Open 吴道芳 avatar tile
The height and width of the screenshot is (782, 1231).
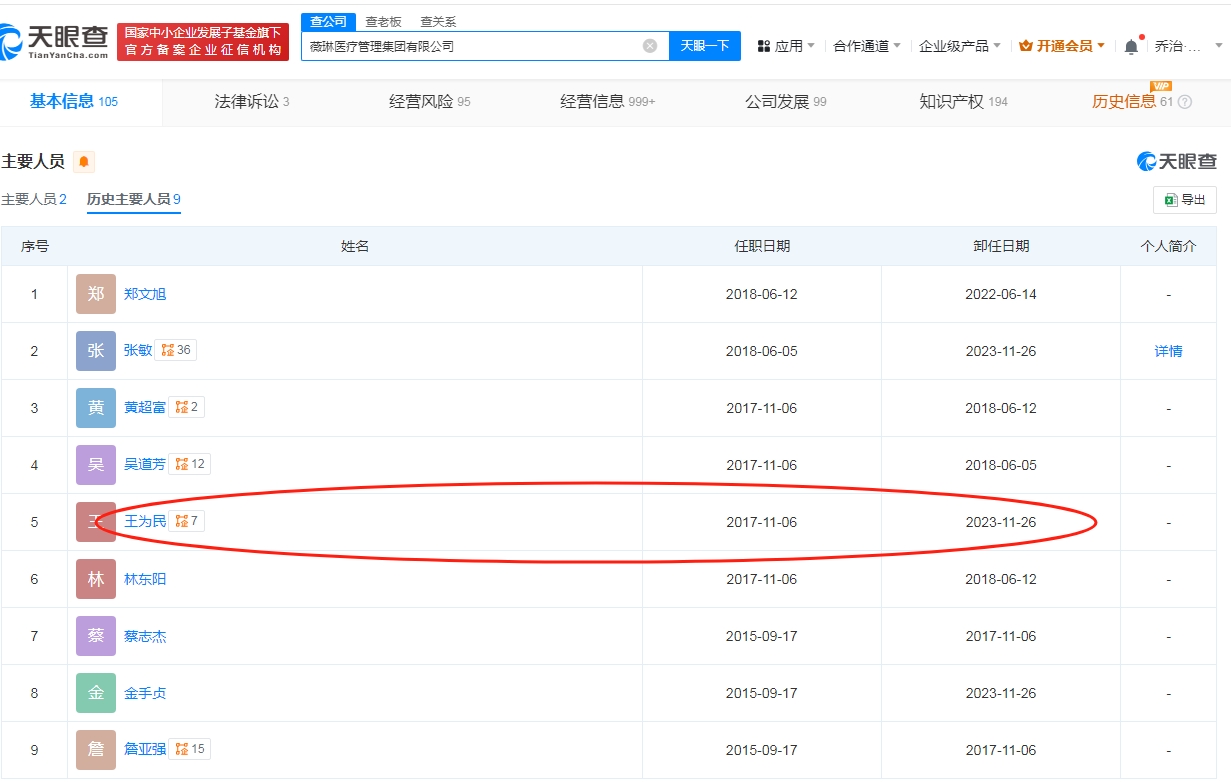(x=96, y=465)
